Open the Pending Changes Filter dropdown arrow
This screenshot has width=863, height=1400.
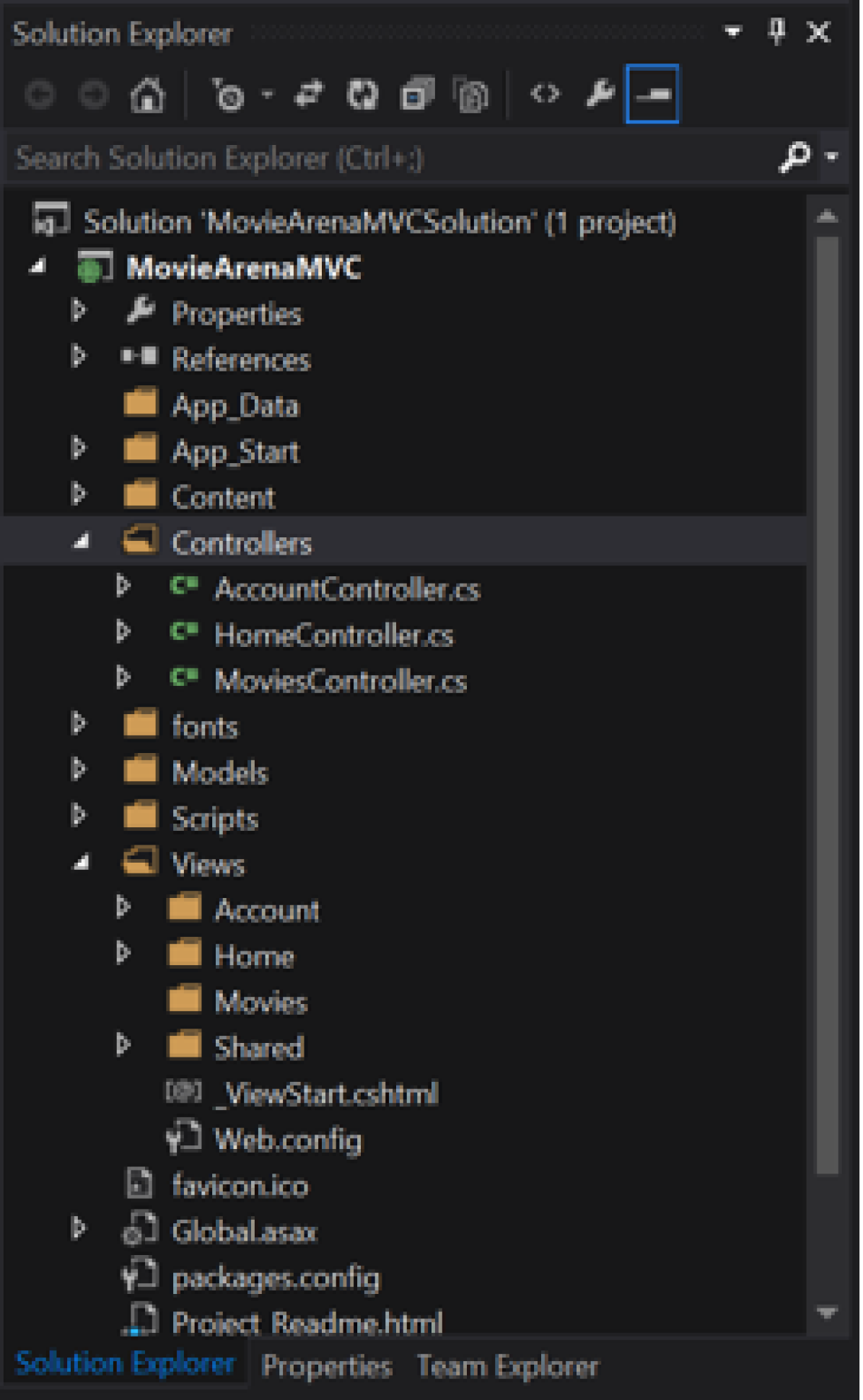coord(268,94)
